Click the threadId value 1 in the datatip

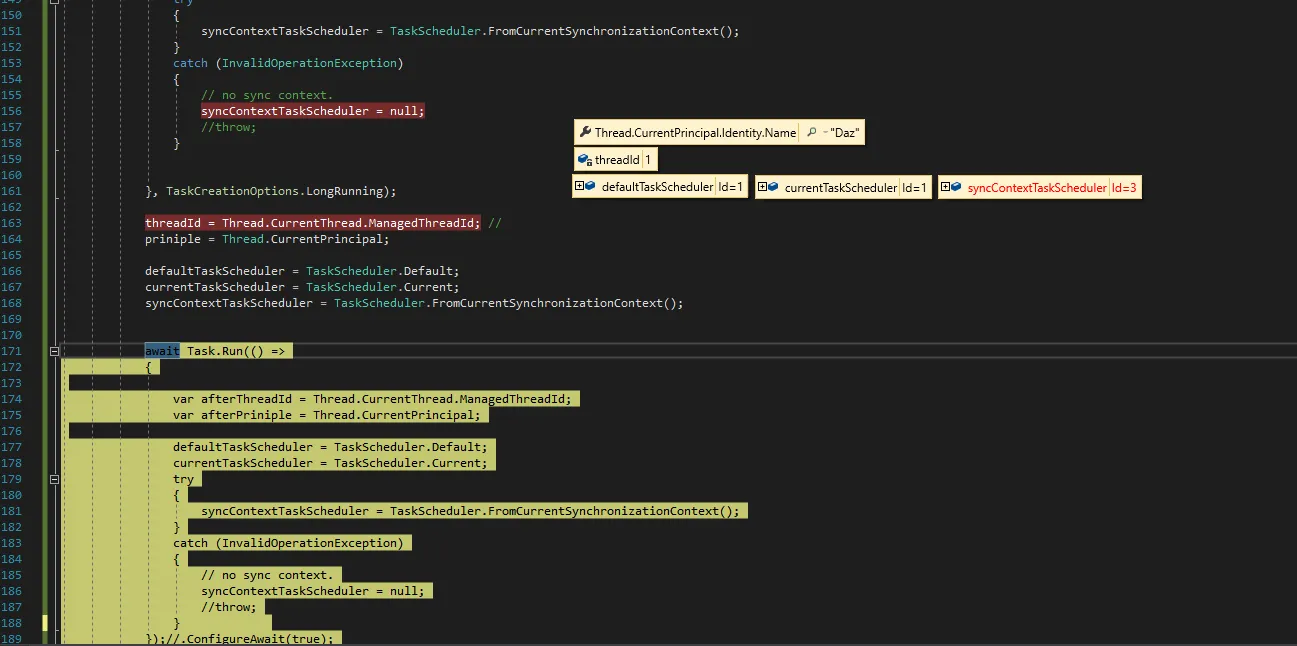click(x=648, y=160)
